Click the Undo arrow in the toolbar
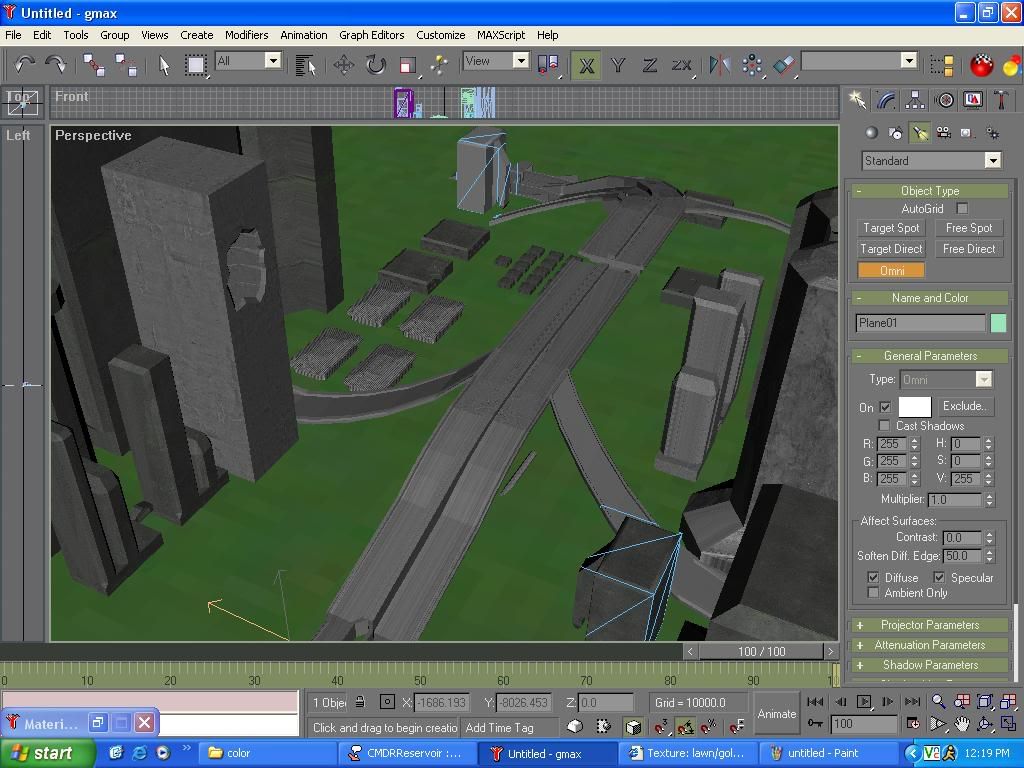Viewport: 1024px width, 768px height. [x=24, y=65]
